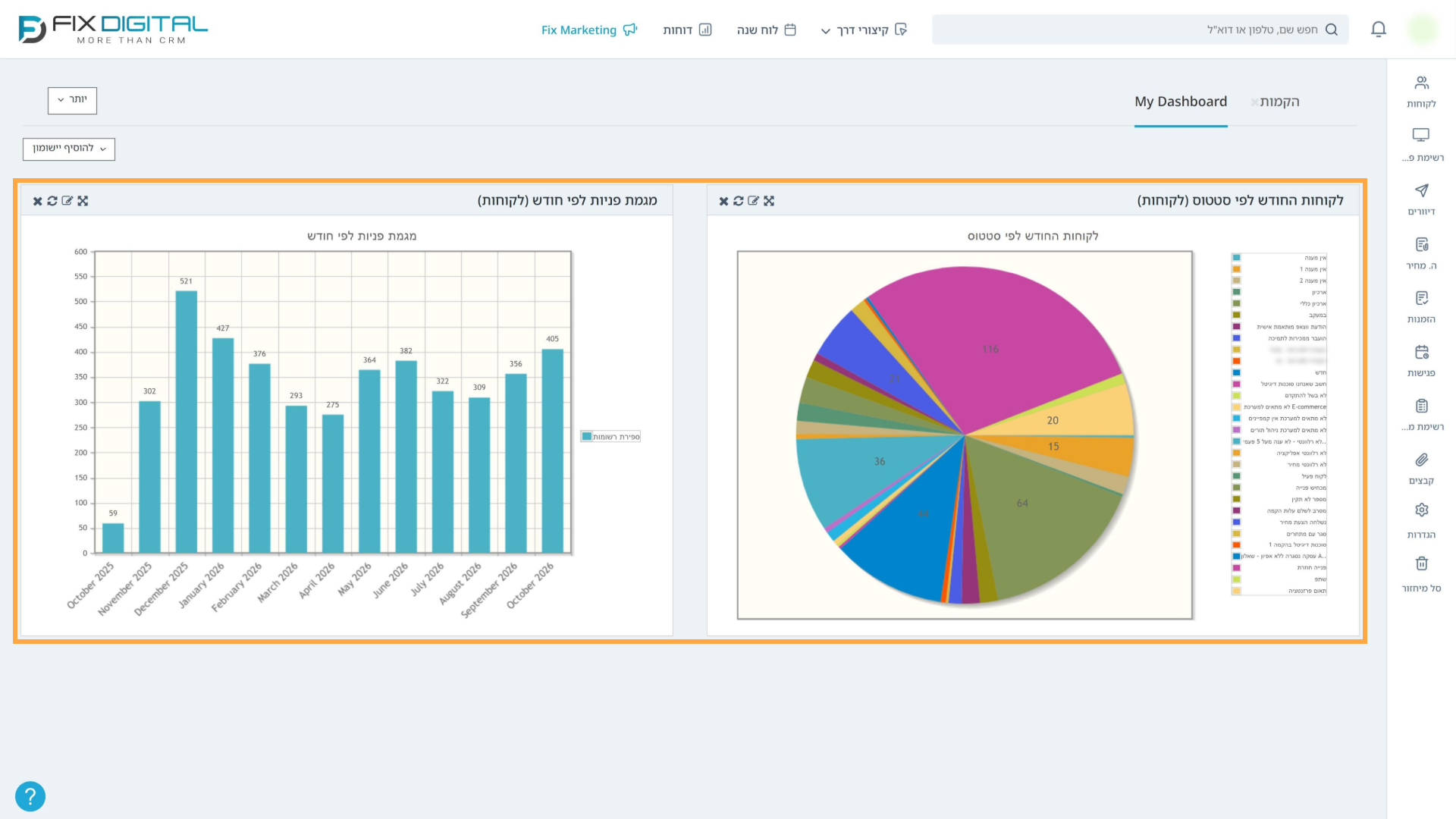
Task: Expand the קיצורי דרך shortcuts menu
Action: click(864, 30)
